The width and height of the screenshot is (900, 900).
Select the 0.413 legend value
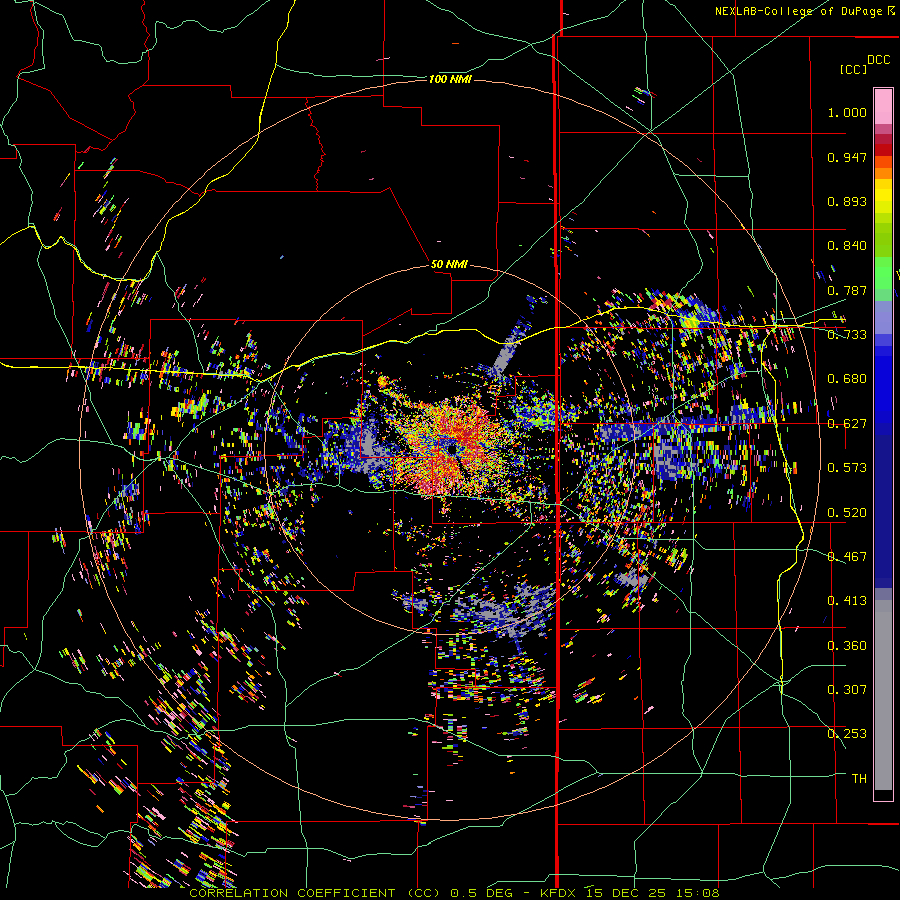coord(847,601)
